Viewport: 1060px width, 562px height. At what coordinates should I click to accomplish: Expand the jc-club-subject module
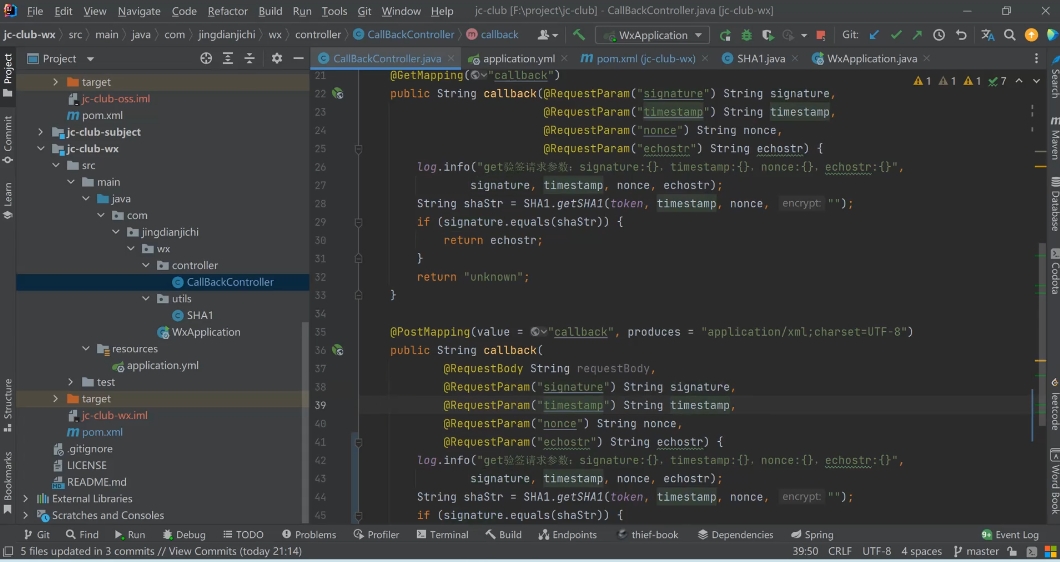click(41, 132)
